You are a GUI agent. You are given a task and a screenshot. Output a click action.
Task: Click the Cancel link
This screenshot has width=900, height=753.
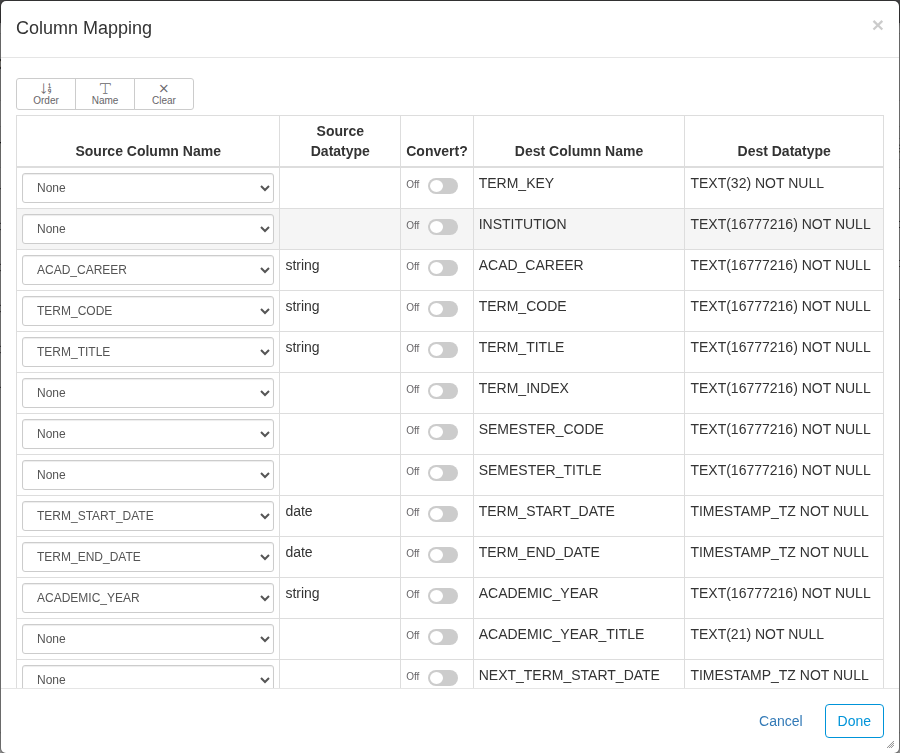click(x=781, y=721)
